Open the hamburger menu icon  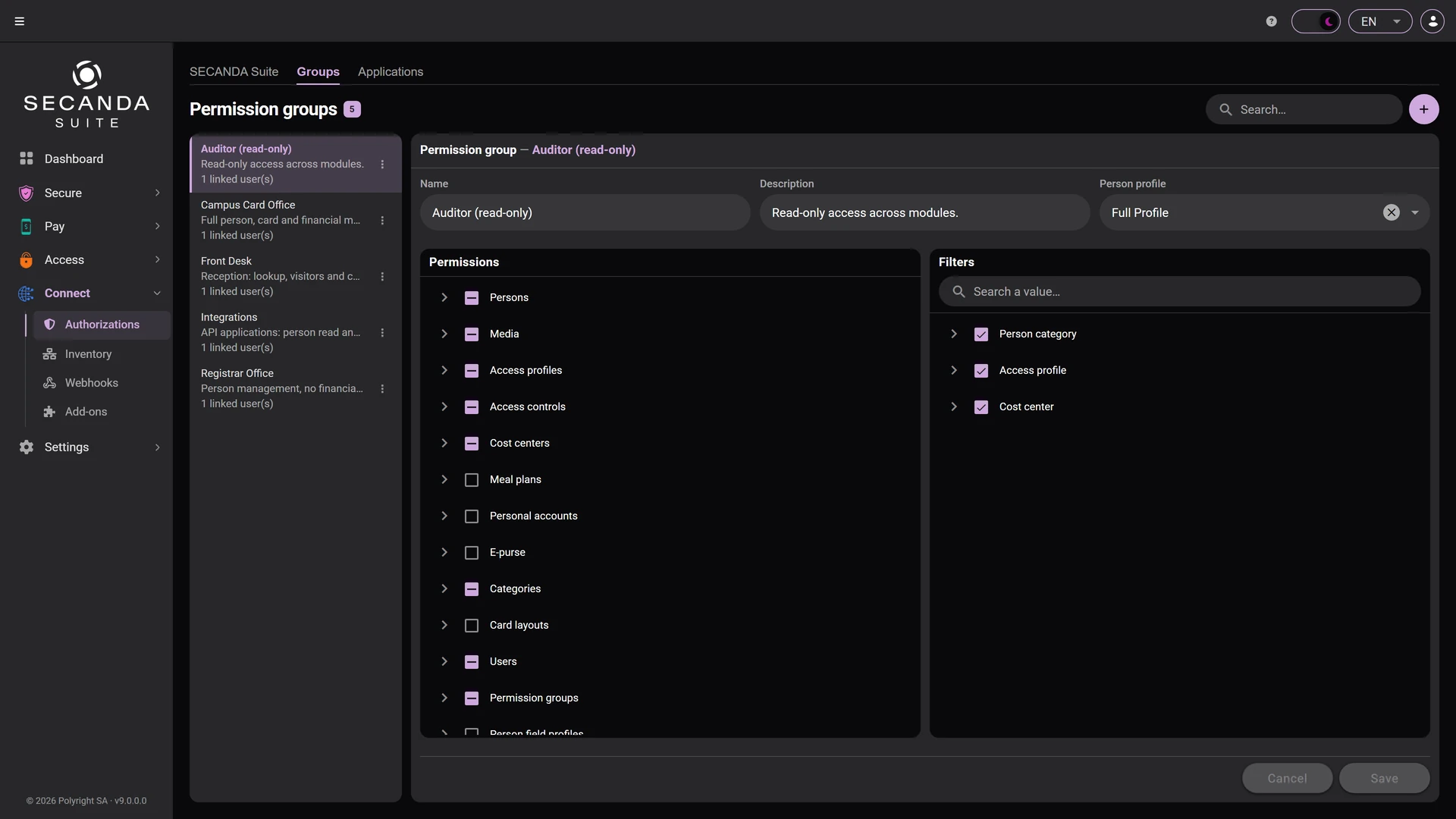[20, 21]
